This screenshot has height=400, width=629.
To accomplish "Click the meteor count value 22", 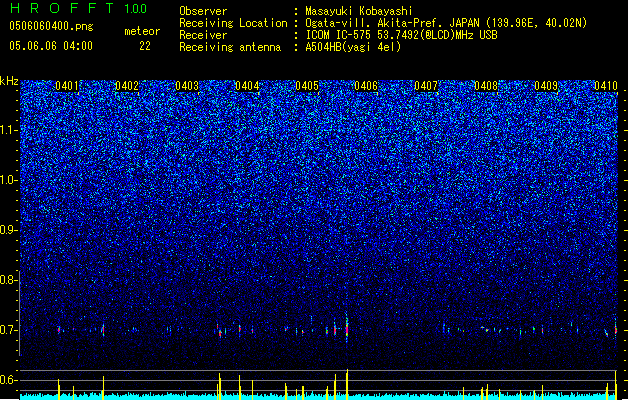I will coord(145,46).
